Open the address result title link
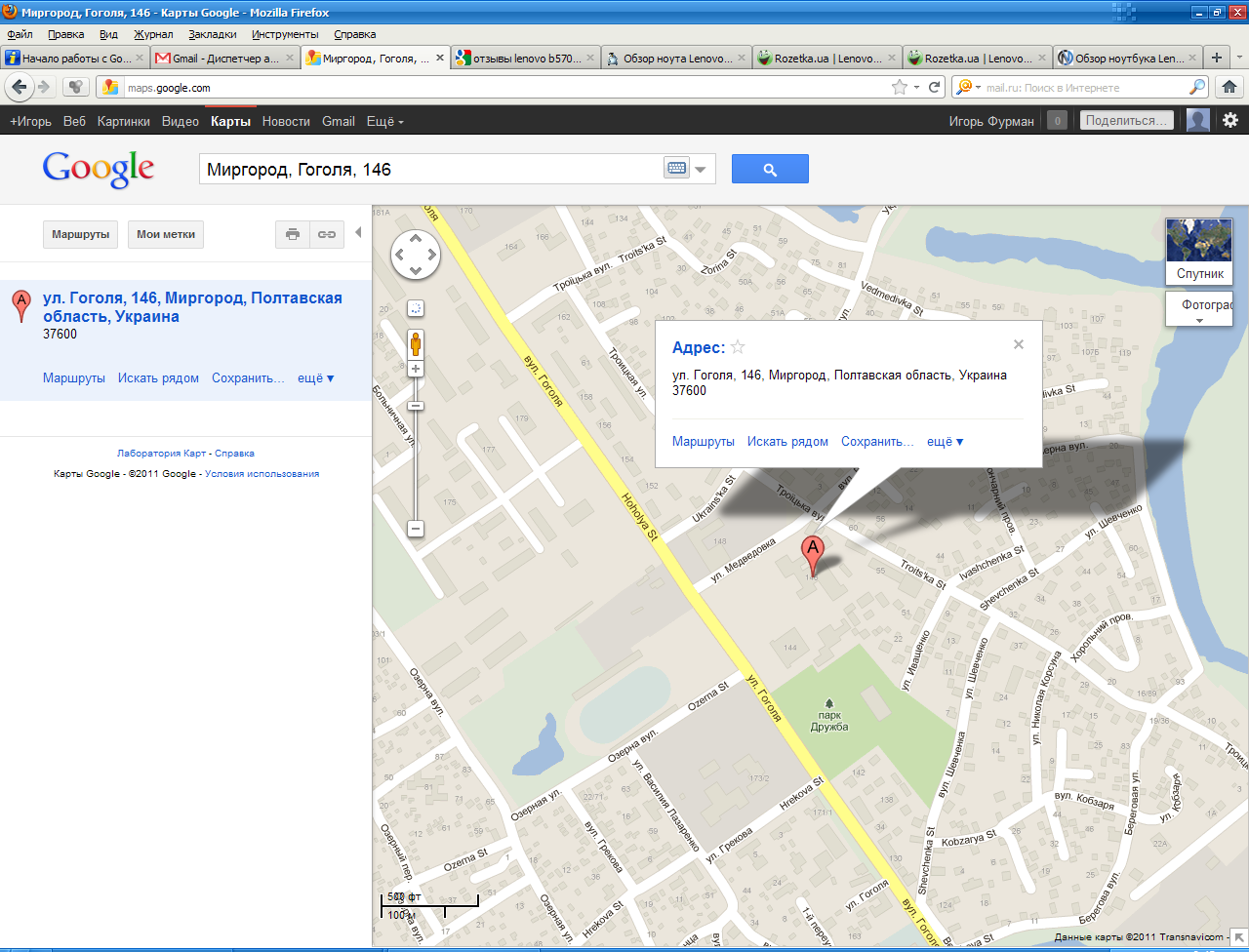This screenshot has width=1249, height=952. [192, 307]
